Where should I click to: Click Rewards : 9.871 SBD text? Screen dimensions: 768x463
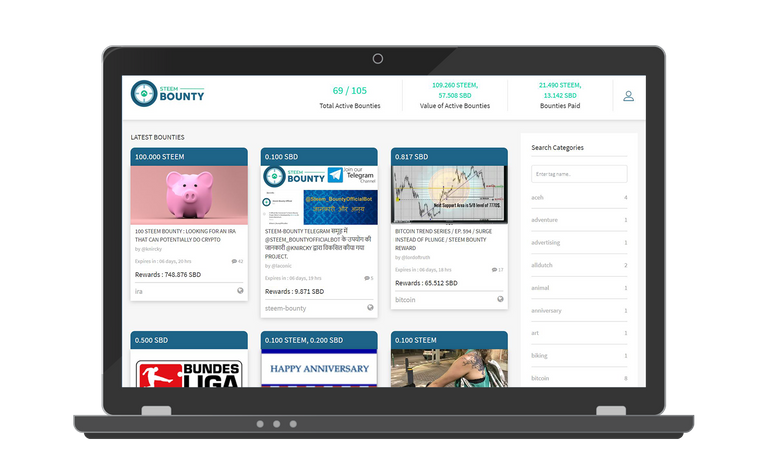pos(294,292)
